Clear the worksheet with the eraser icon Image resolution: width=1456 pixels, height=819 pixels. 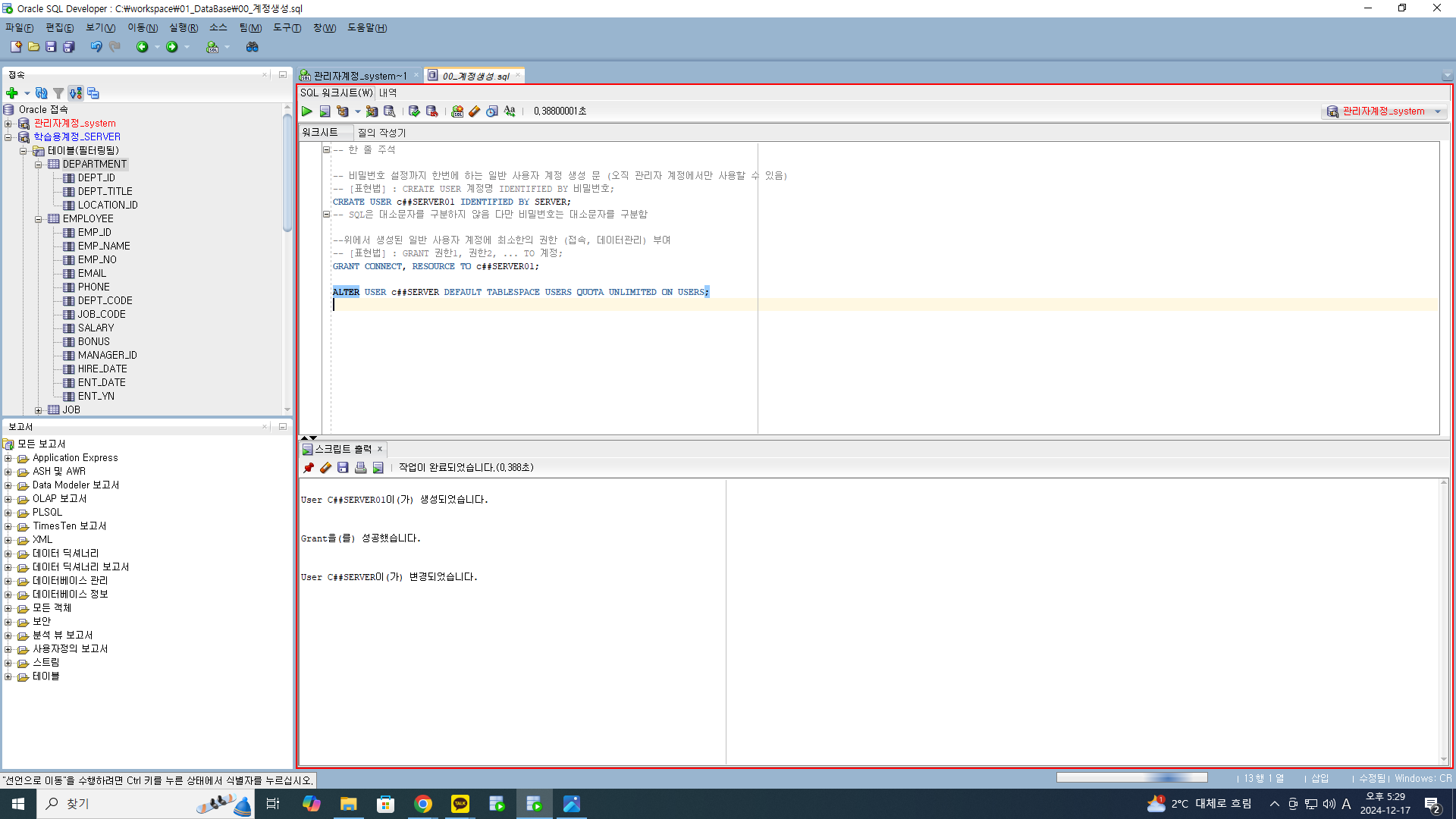coord(475,111)
